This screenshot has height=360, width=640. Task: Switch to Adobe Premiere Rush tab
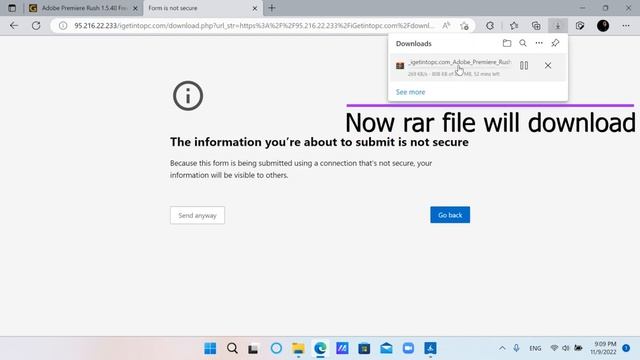84,8
